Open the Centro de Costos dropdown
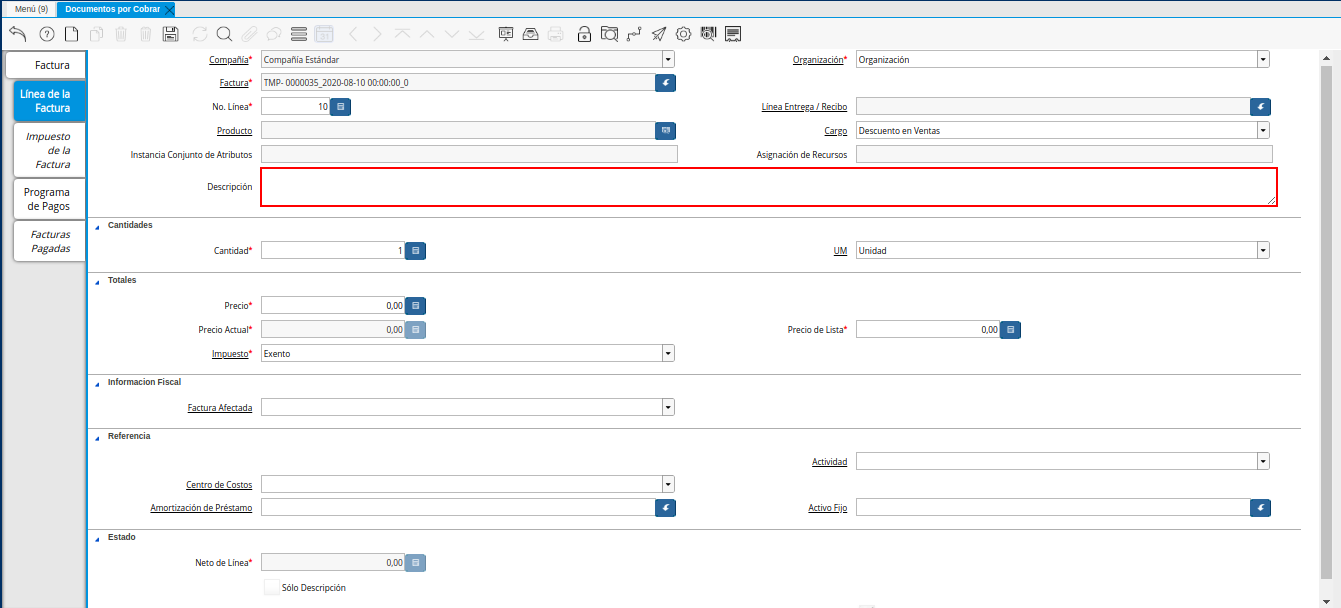Screen dimensions: 1341x608 click(667, 484)
